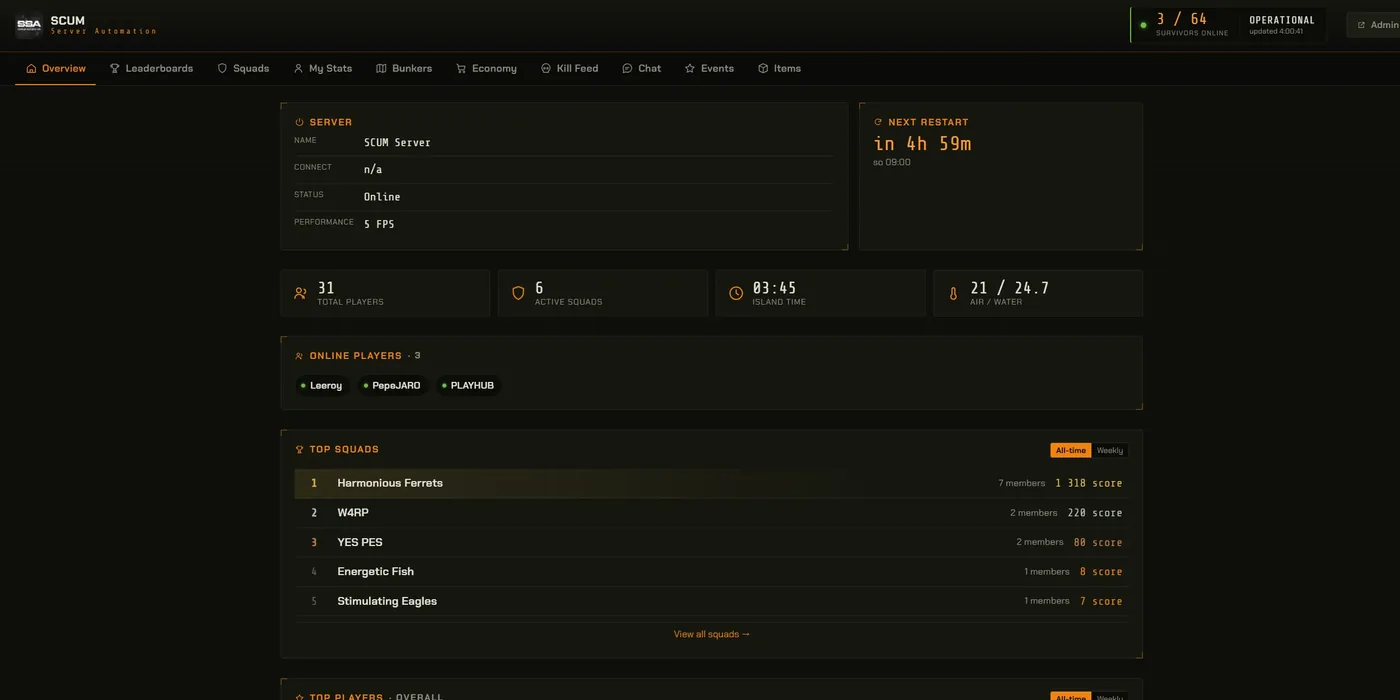Screen dimensions: 1400x700
Task: Select online player Leeroy
Action: click(x=321, y=386)
